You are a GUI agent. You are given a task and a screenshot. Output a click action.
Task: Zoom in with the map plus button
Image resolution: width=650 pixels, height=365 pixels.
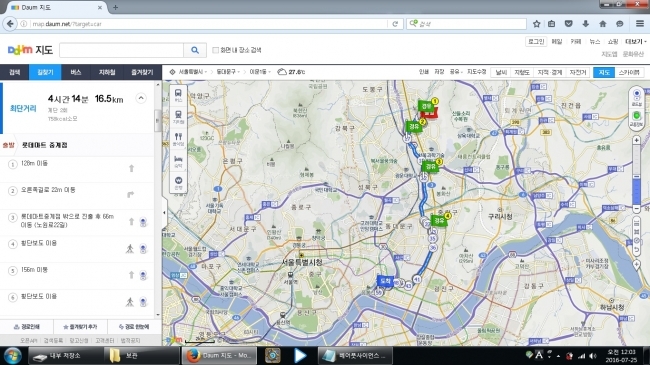636,141
